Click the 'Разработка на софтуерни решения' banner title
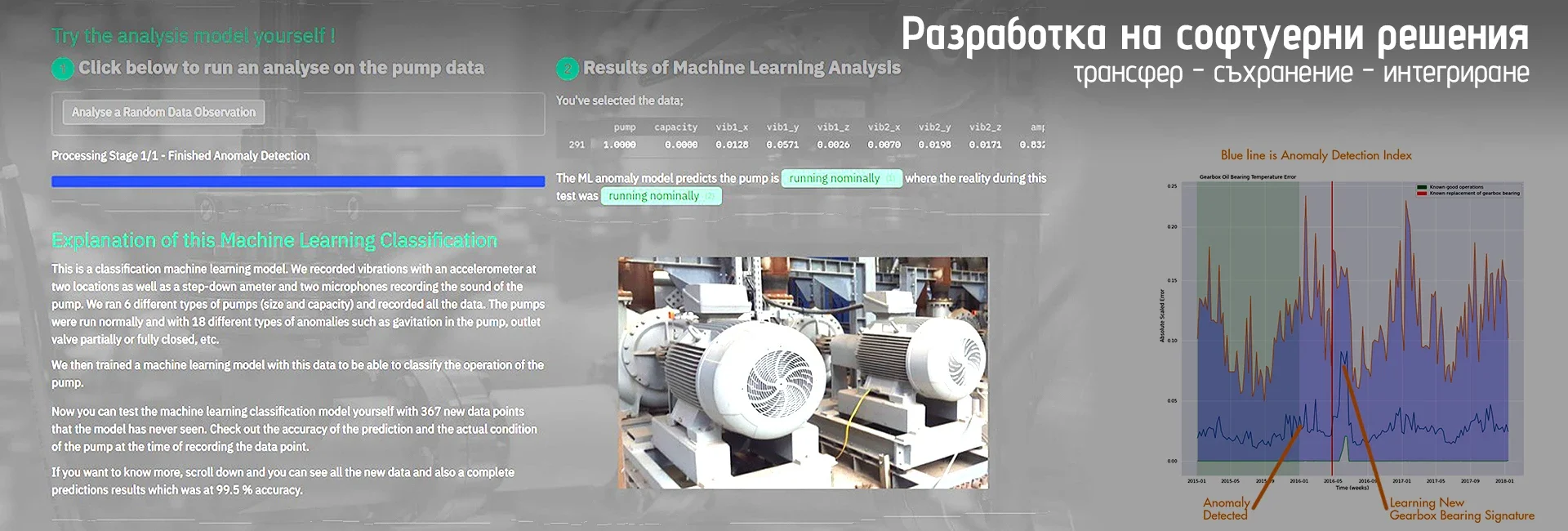This screenshot has height=531, width=1568. 1215,34
